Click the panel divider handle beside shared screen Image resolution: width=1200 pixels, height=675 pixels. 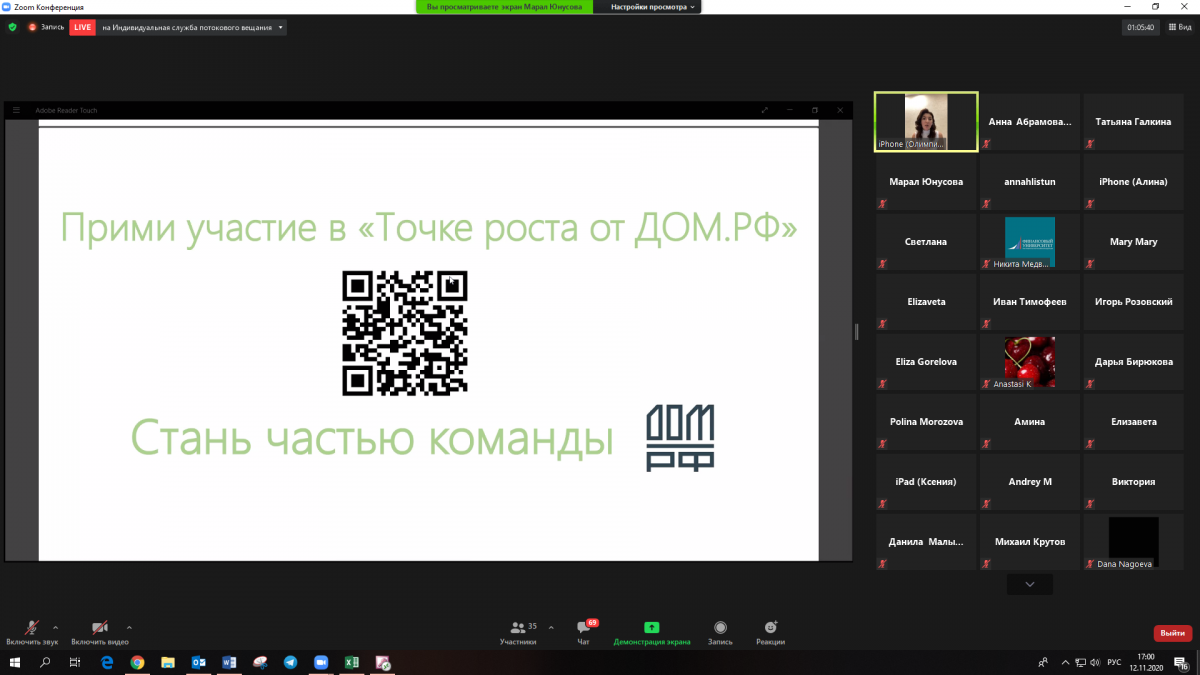856,332
